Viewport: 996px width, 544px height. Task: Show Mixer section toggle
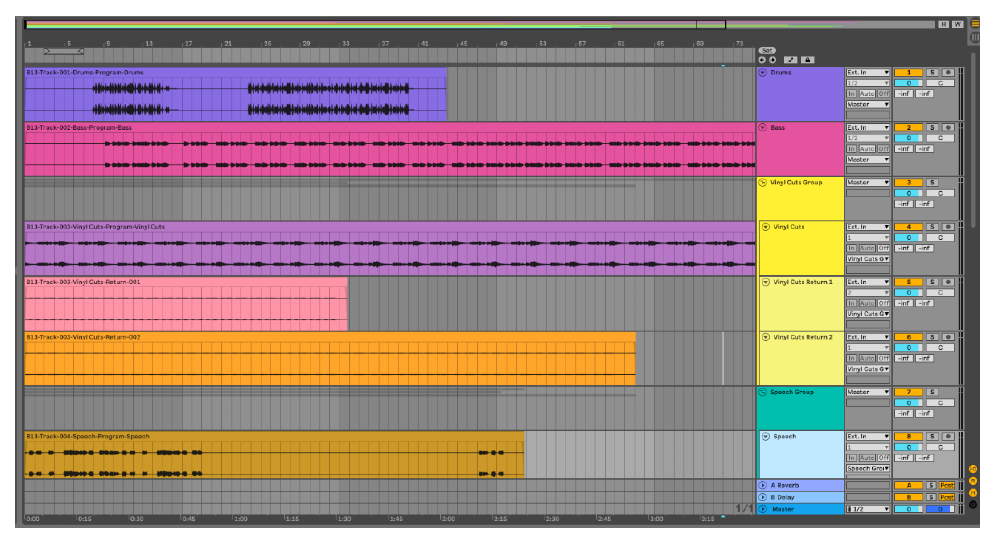point(972,493)
